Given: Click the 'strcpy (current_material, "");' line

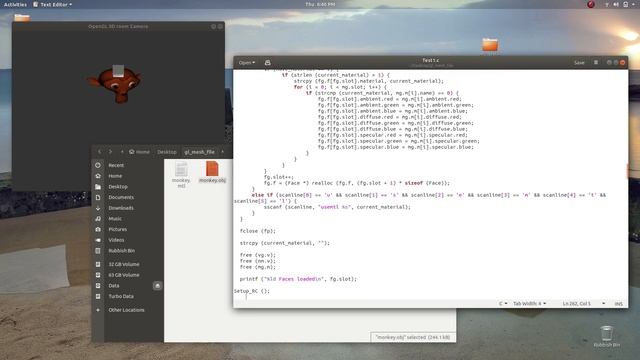Looking at the screenshot, I should (x=284, y=243).
